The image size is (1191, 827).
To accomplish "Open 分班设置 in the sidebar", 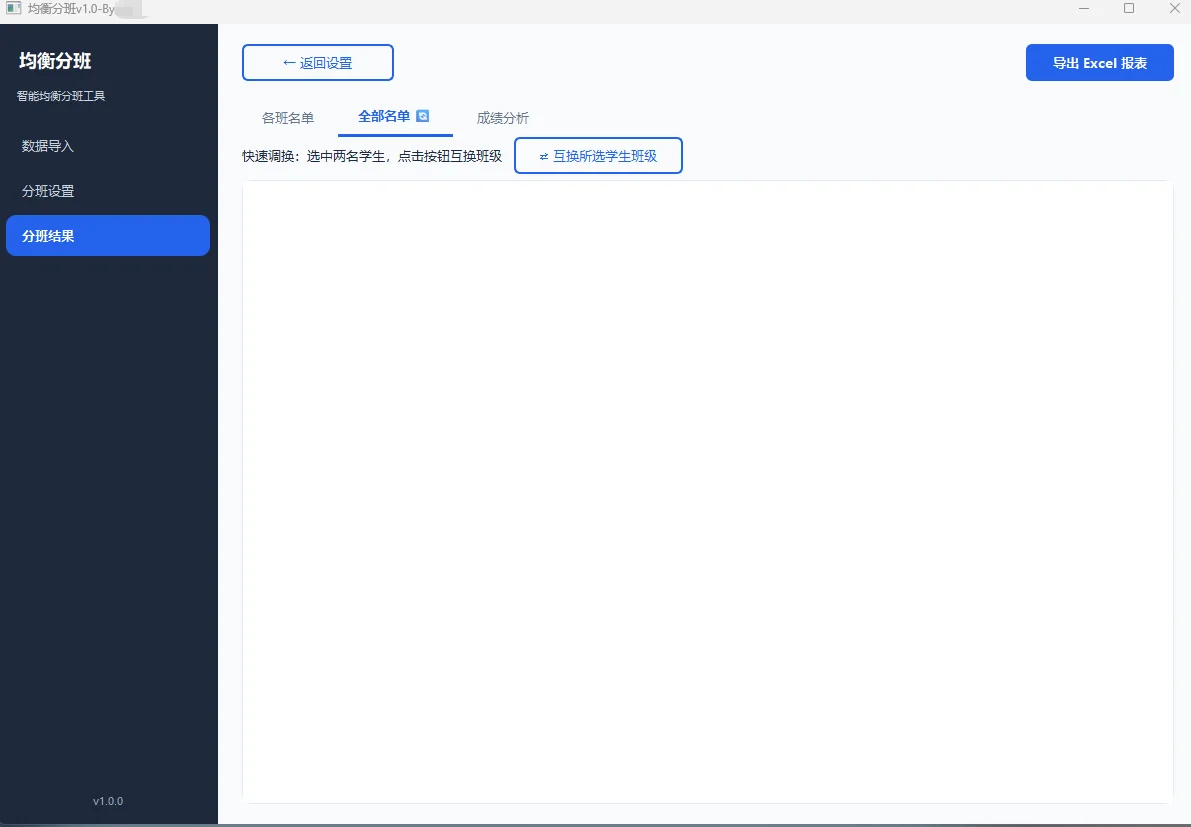I will tap(108, 191).
